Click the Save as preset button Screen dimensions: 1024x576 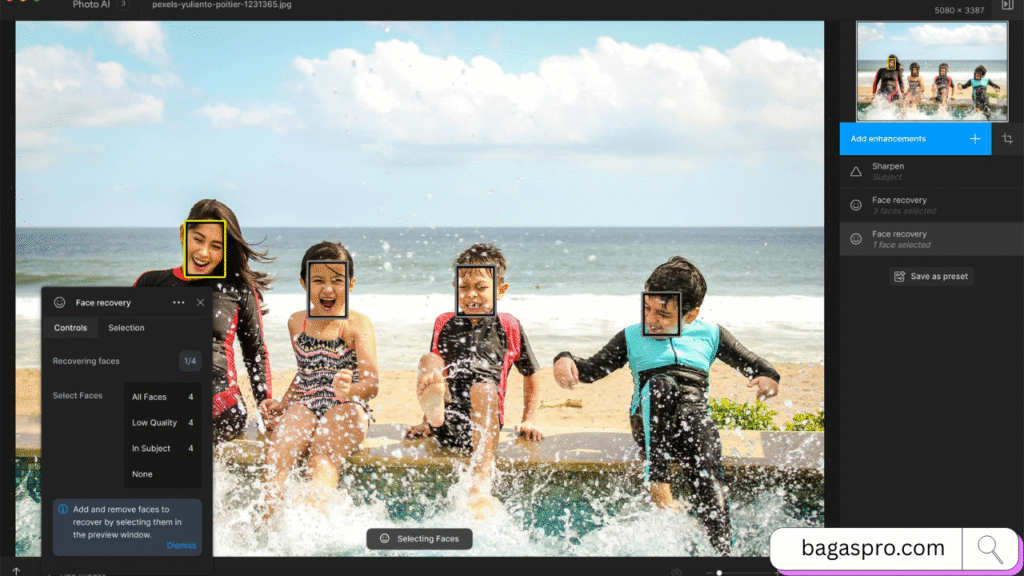[931, 276]
